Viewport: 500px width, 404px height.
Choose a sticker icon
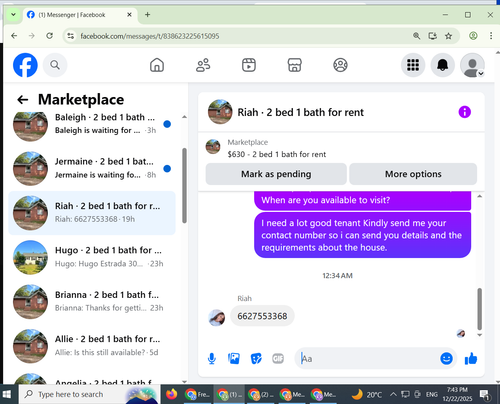point(256,359)
